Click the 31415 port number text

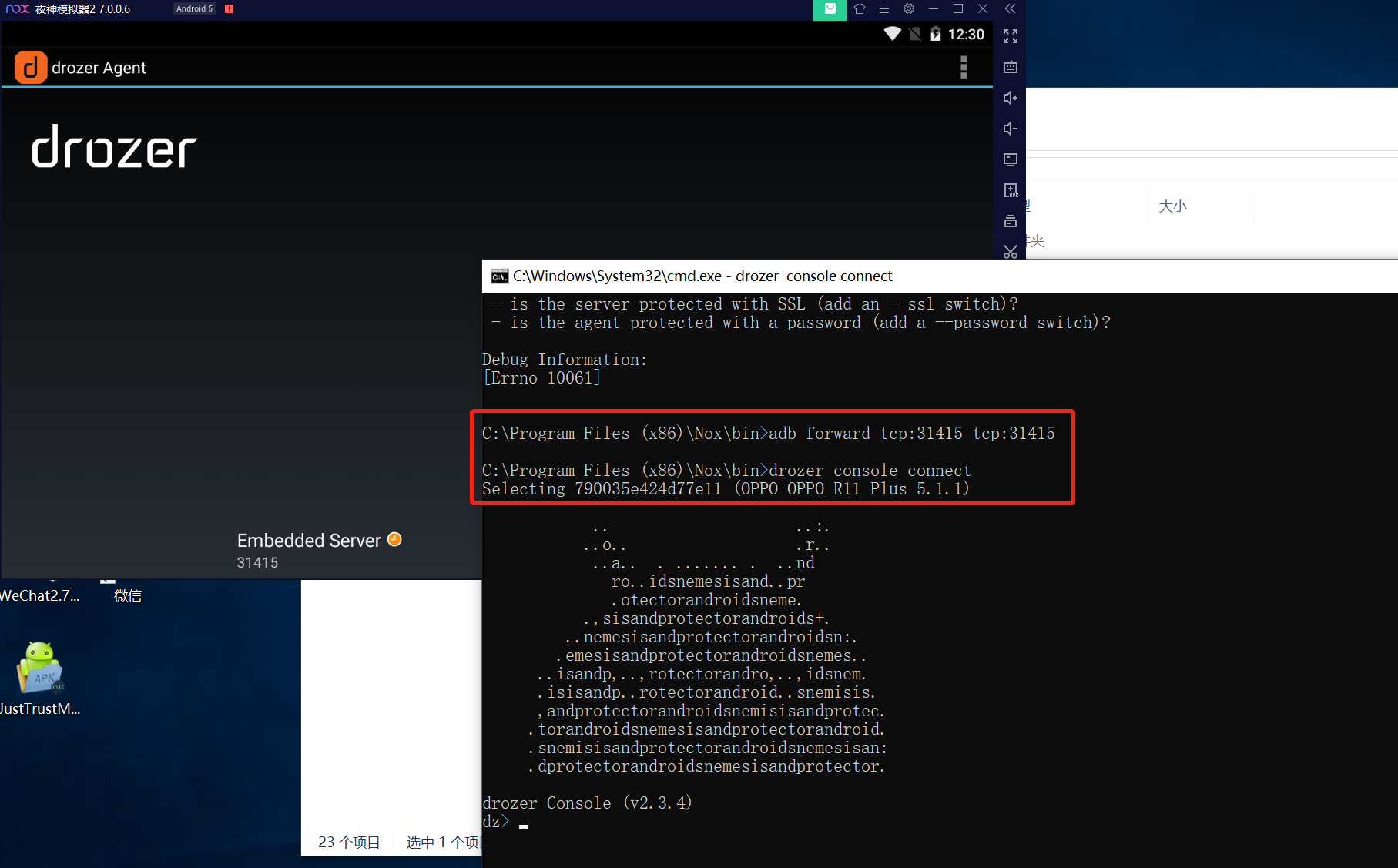pos(257,563)
